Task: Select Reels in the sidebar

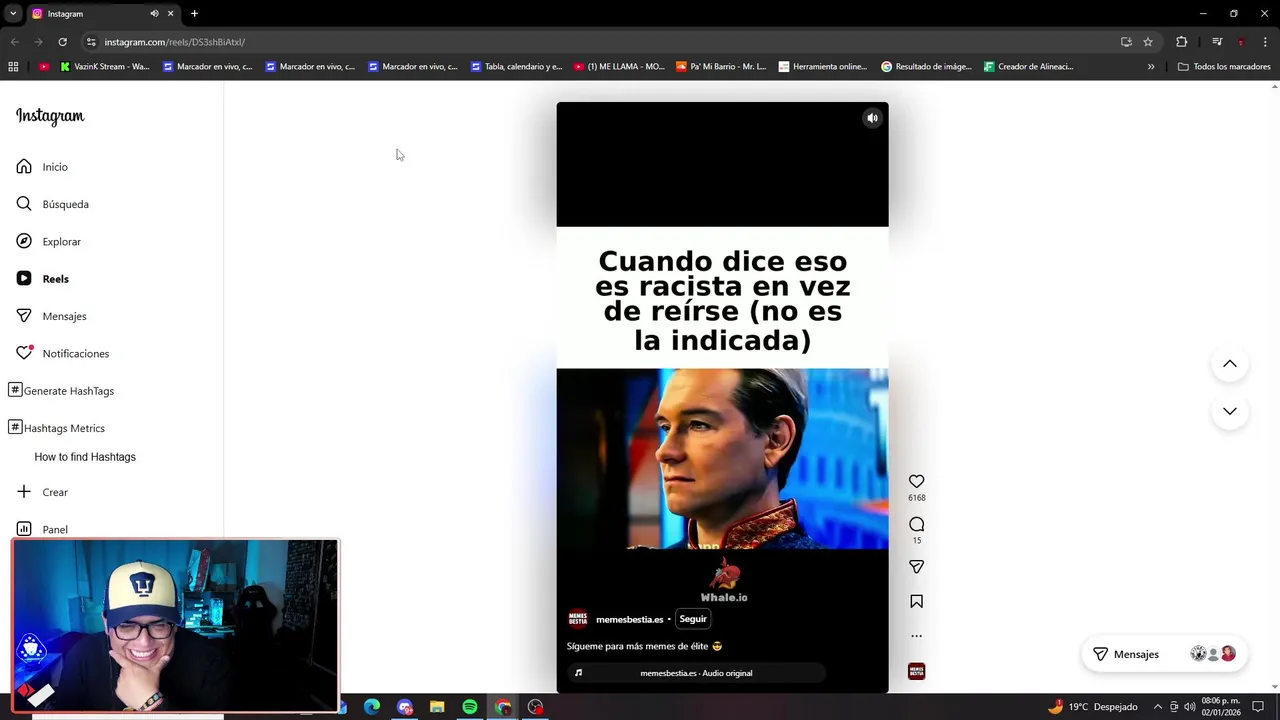Action: pyautogui.click(x=42, y=279)
